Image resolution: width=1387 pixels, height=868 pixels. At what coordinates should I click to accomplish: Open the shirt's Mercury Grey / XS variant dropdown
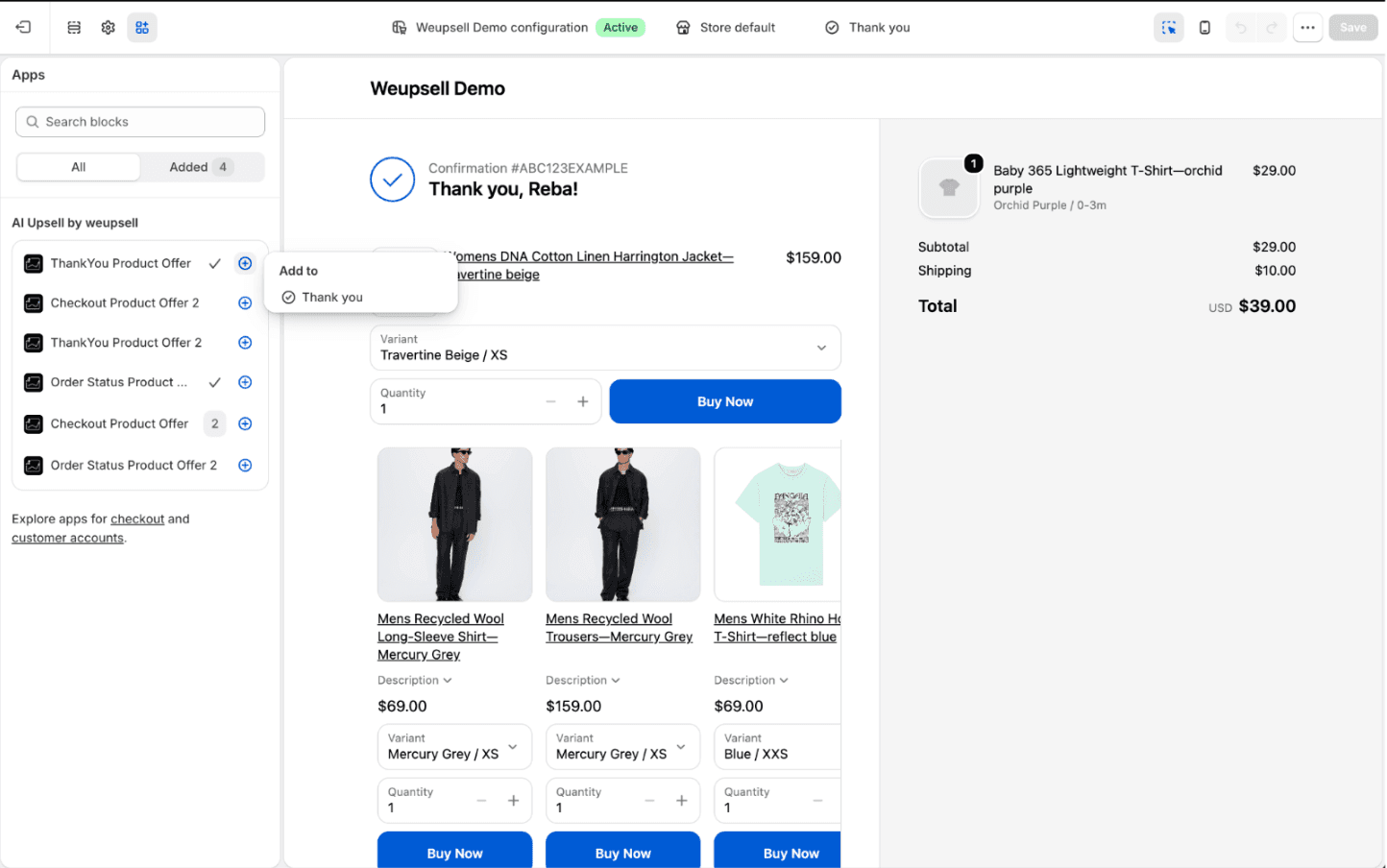pyautogui.click(x=454, y=747)
